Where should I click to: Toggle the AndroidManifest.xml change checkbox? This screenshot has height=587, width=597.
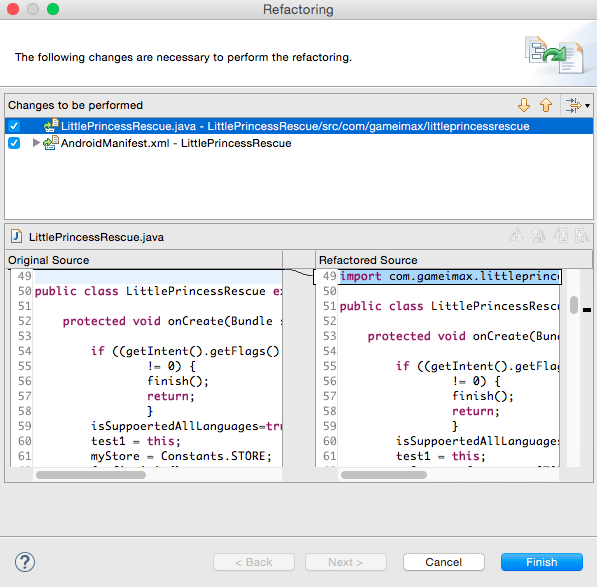14,143
